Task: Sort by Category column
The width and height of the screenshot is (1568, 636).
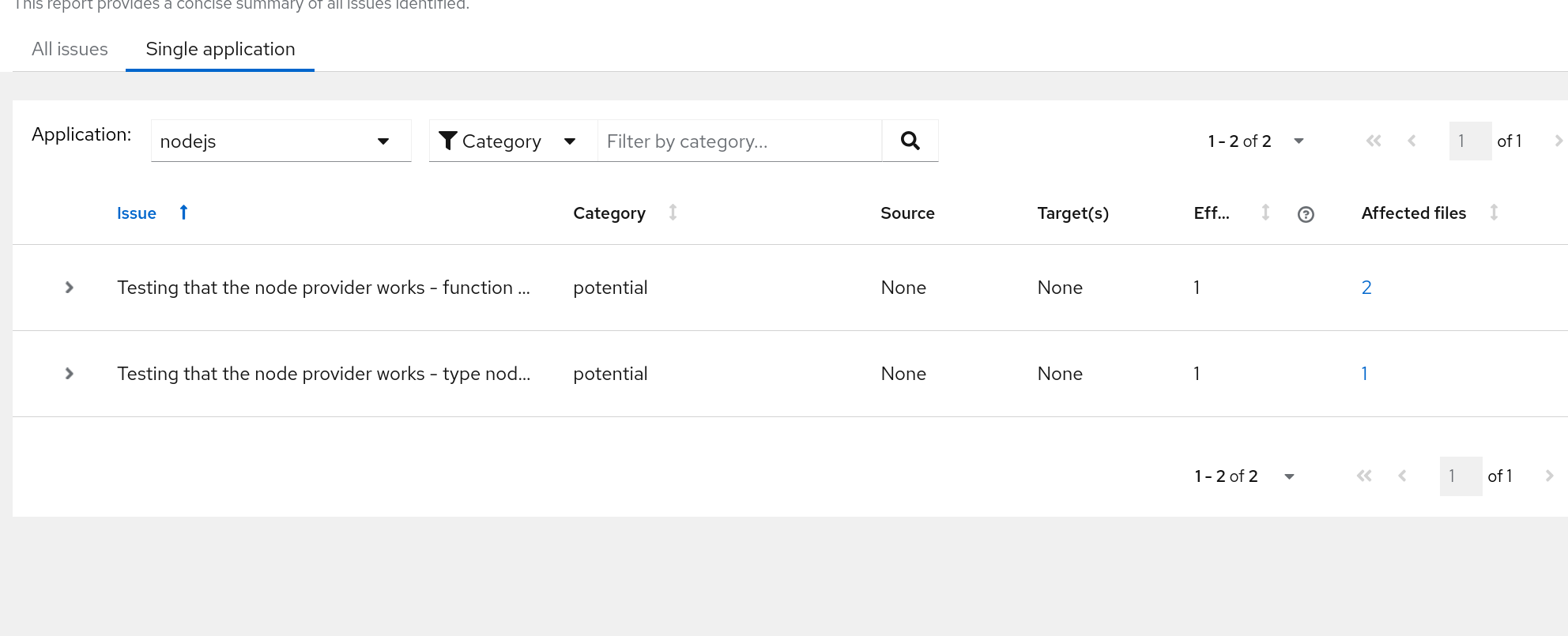Action: click(x=673, y=213)
